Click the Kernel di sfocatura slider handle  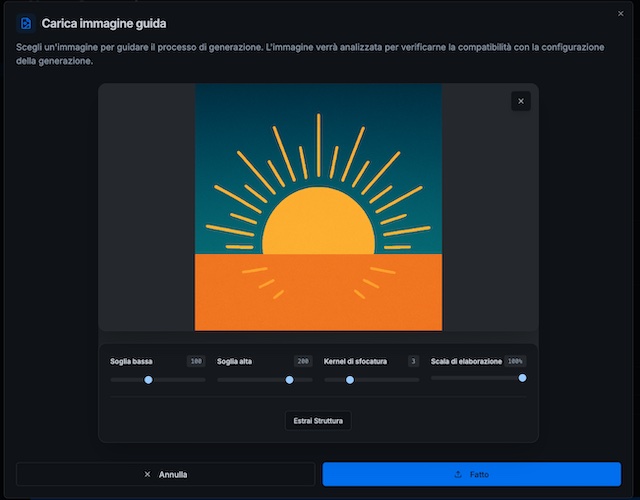tap(350, 380)
